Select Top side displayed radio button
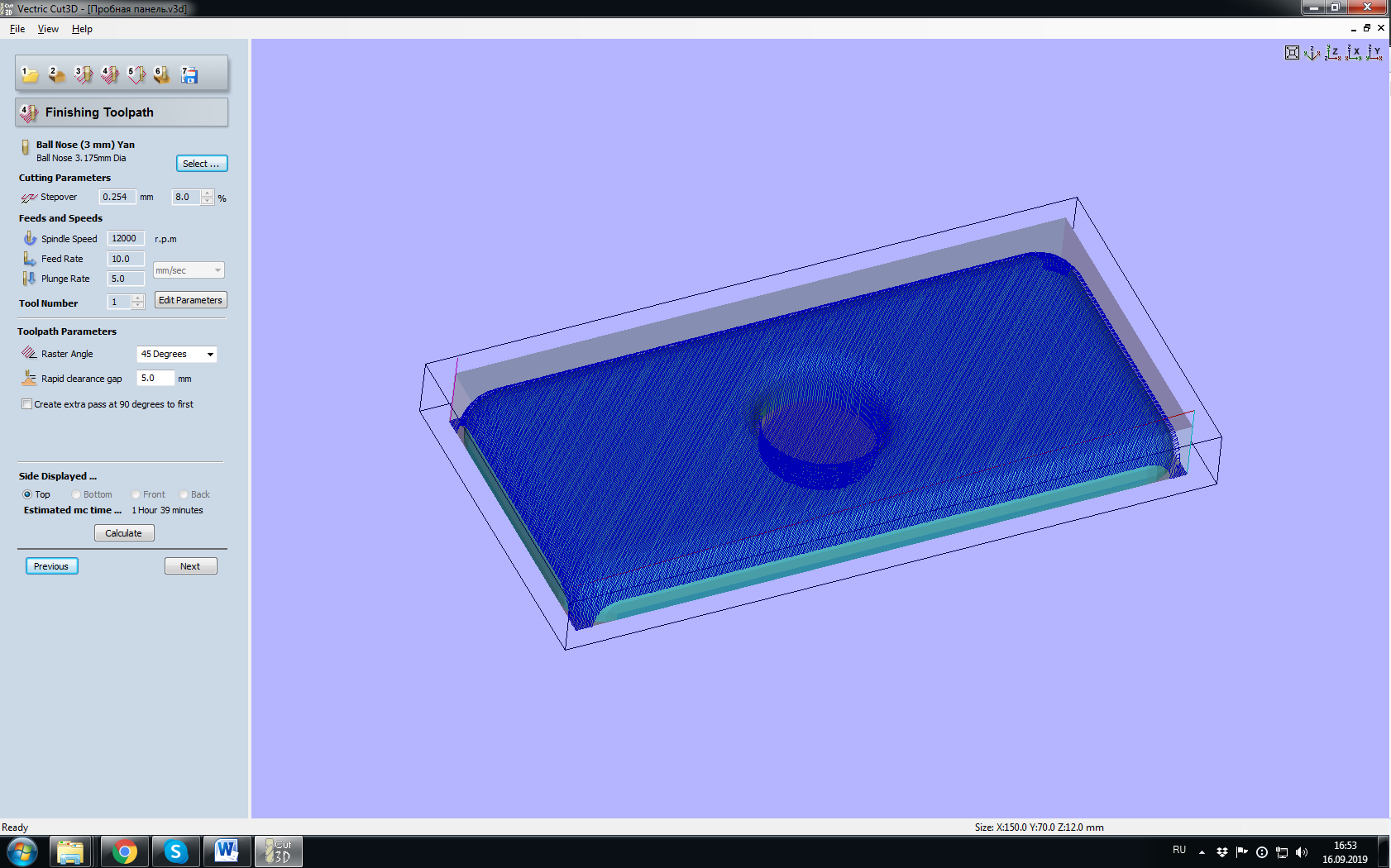Screen dimensions: 1391x868 pyautogui.click(x=27, y=494)
